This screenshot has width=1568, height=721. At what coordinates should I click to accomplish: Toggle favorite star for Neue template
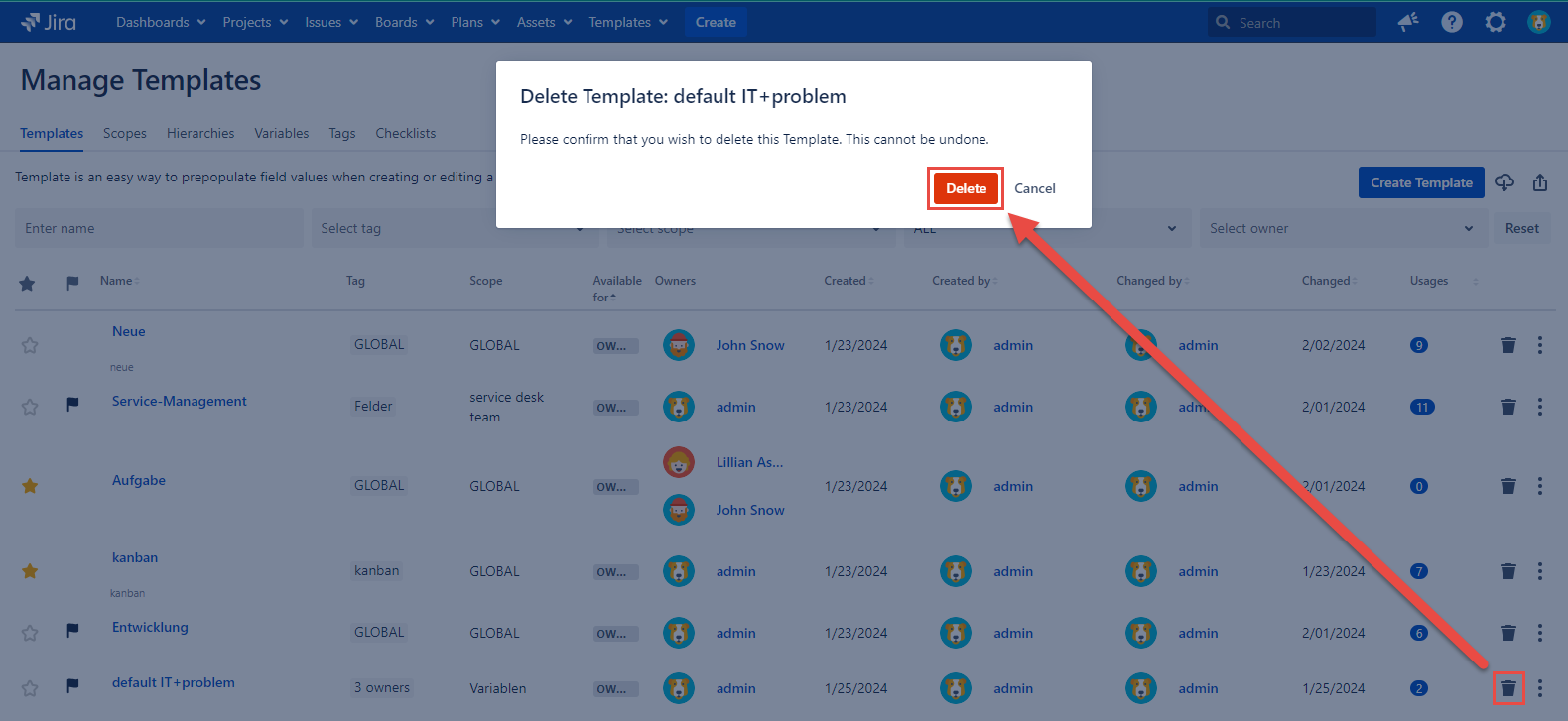tap(30, 345)
